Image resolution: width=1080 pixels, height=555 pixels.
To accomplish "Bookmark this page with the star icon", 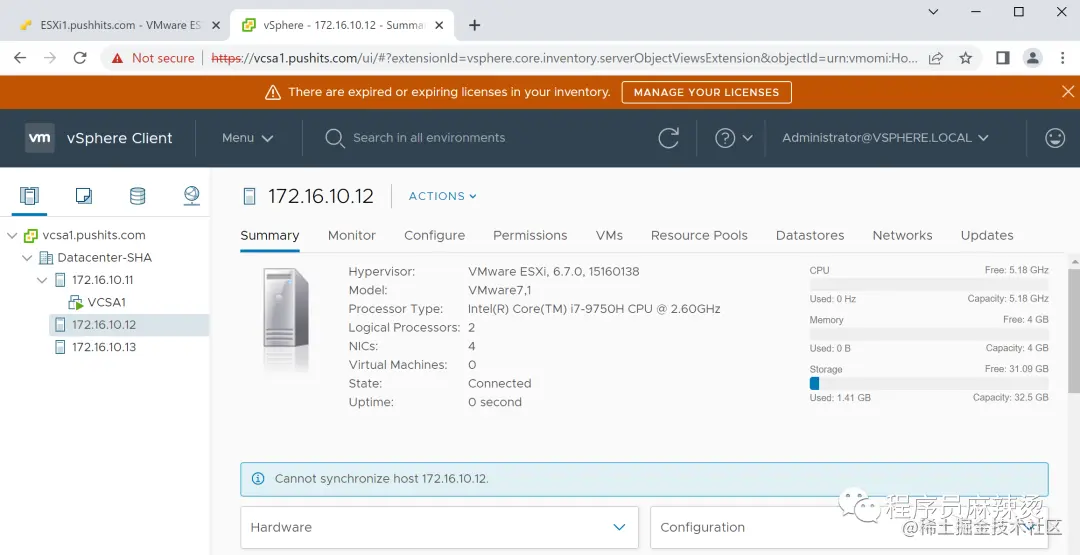I will click(x=966, y=58).
